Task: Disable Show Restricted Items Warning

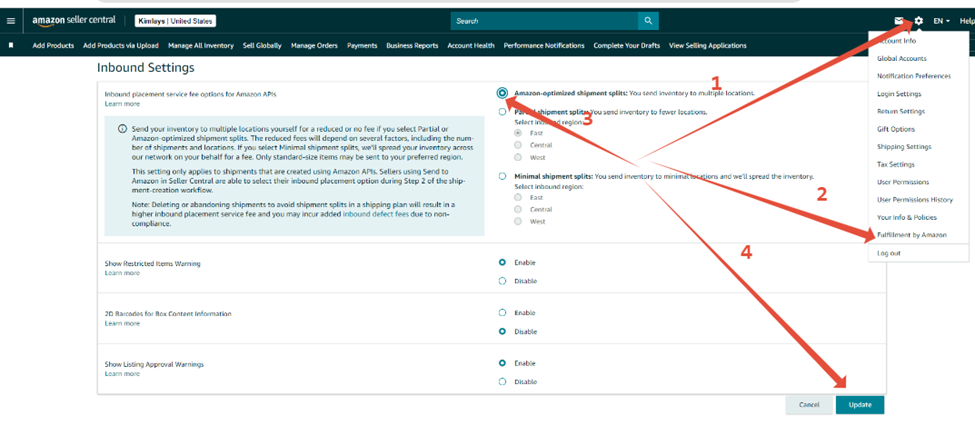Action: click(502, 281)
